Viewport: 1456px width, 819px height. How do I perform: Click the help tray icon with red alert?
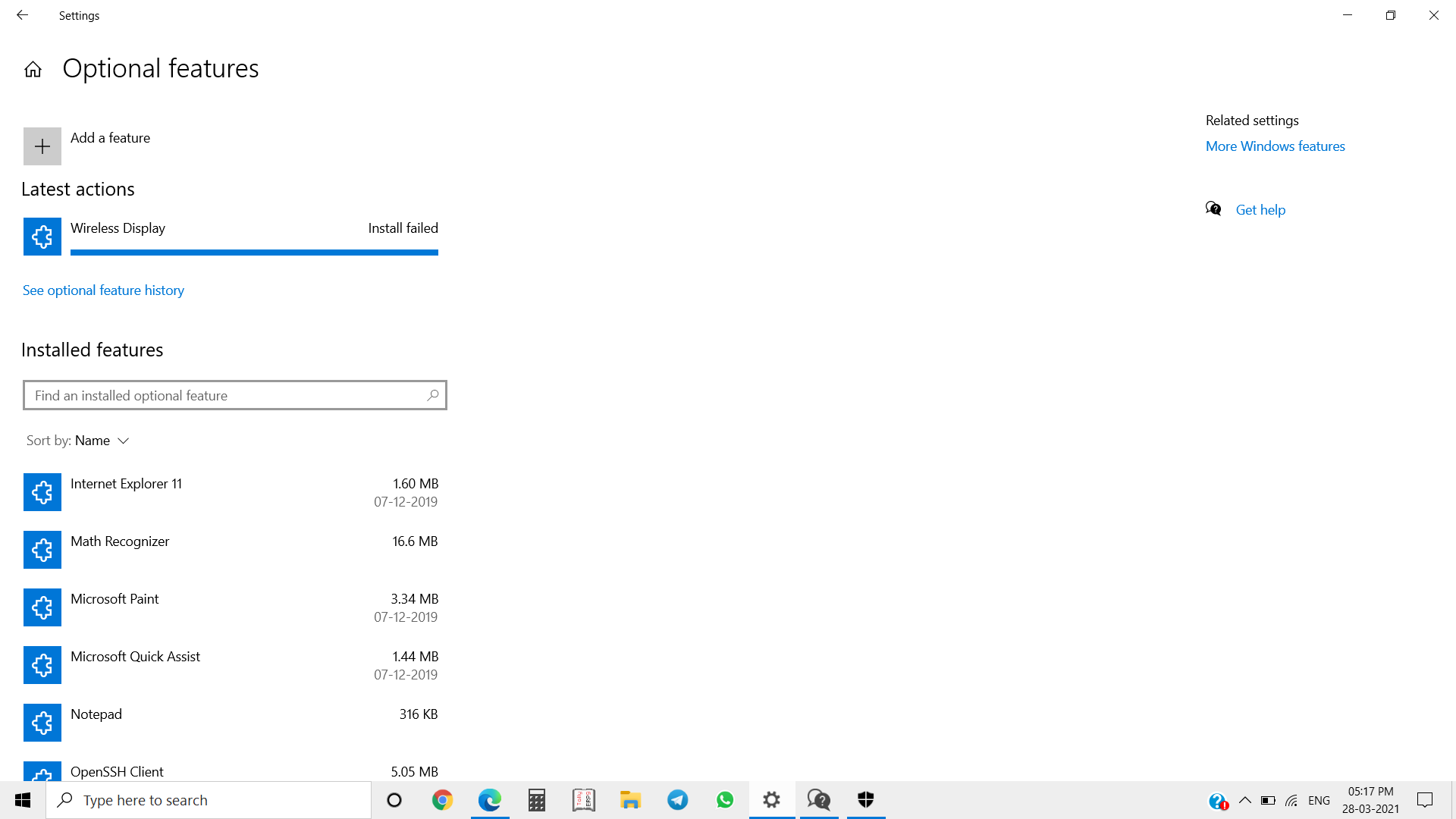click(1218, 801)
